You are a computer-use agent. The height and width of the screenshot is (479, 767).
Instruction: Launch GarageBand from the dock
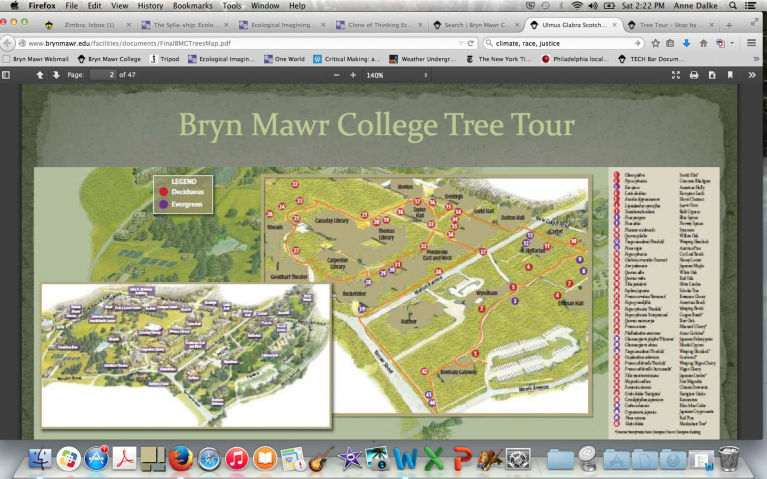click(x=321, y=459)
